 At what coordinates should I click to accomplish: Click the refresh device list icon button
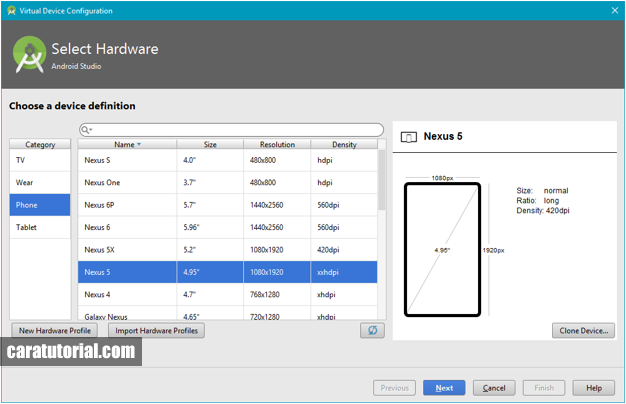click(372, 331)
